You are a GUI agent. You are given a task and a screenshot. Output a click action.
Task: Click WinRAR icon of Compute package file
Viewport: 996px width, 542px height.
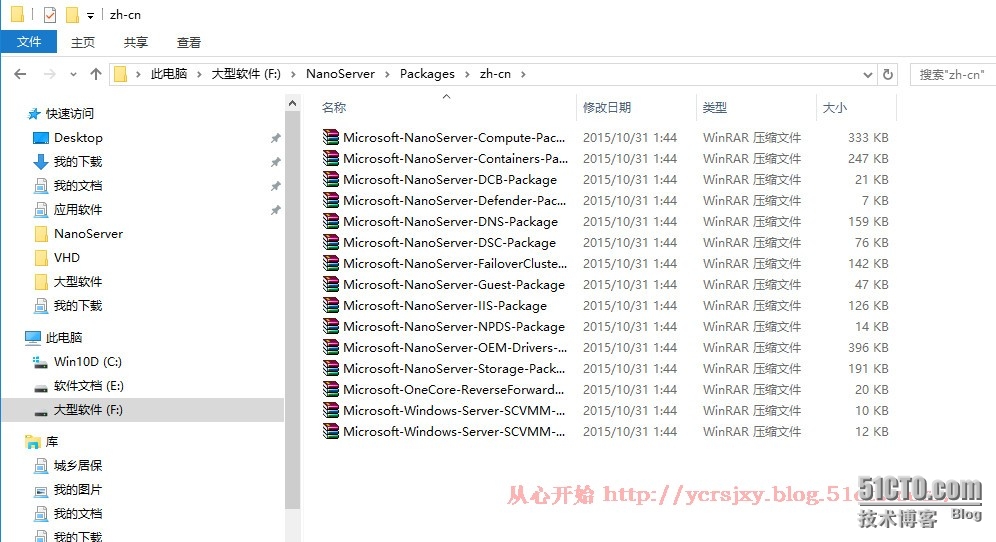tap(330, 137)
